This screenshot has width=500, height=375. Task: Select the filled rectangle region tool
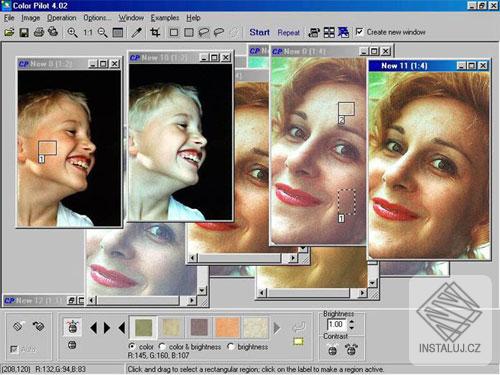click(189, 32)
